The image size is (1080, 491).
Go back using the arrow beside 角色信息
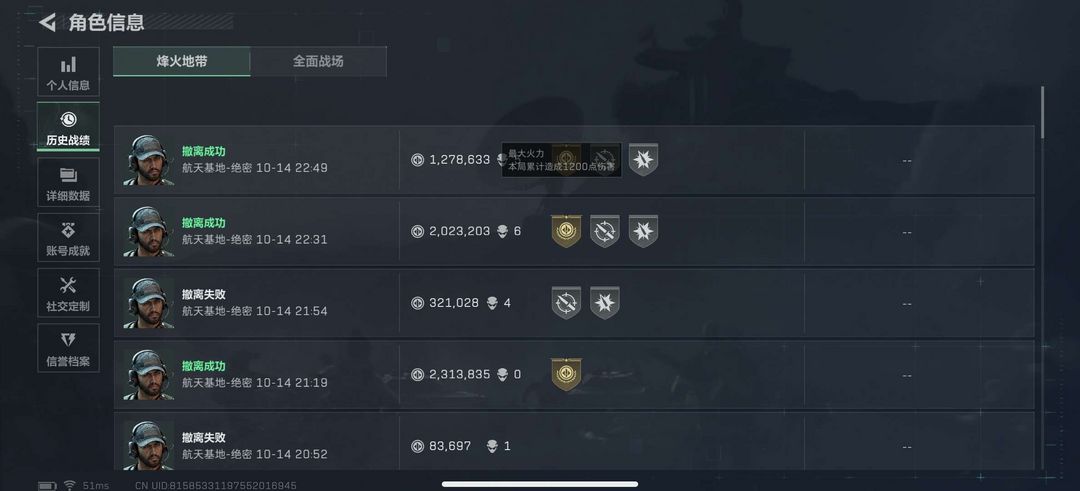point(47,22)
